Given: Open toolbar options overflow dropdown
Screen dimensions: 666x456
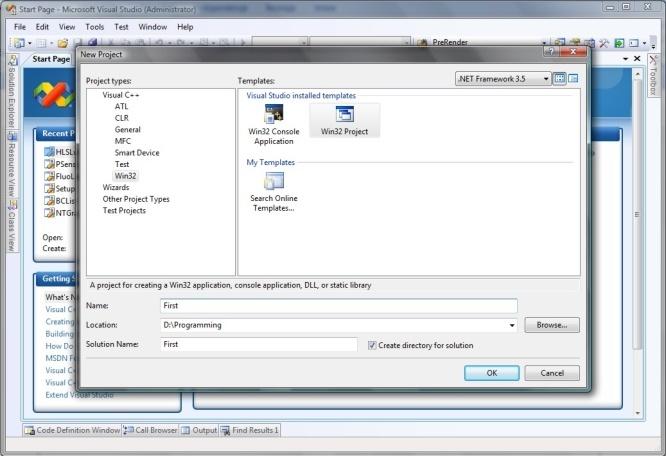Looking at the screenshot, I should 653,43.
